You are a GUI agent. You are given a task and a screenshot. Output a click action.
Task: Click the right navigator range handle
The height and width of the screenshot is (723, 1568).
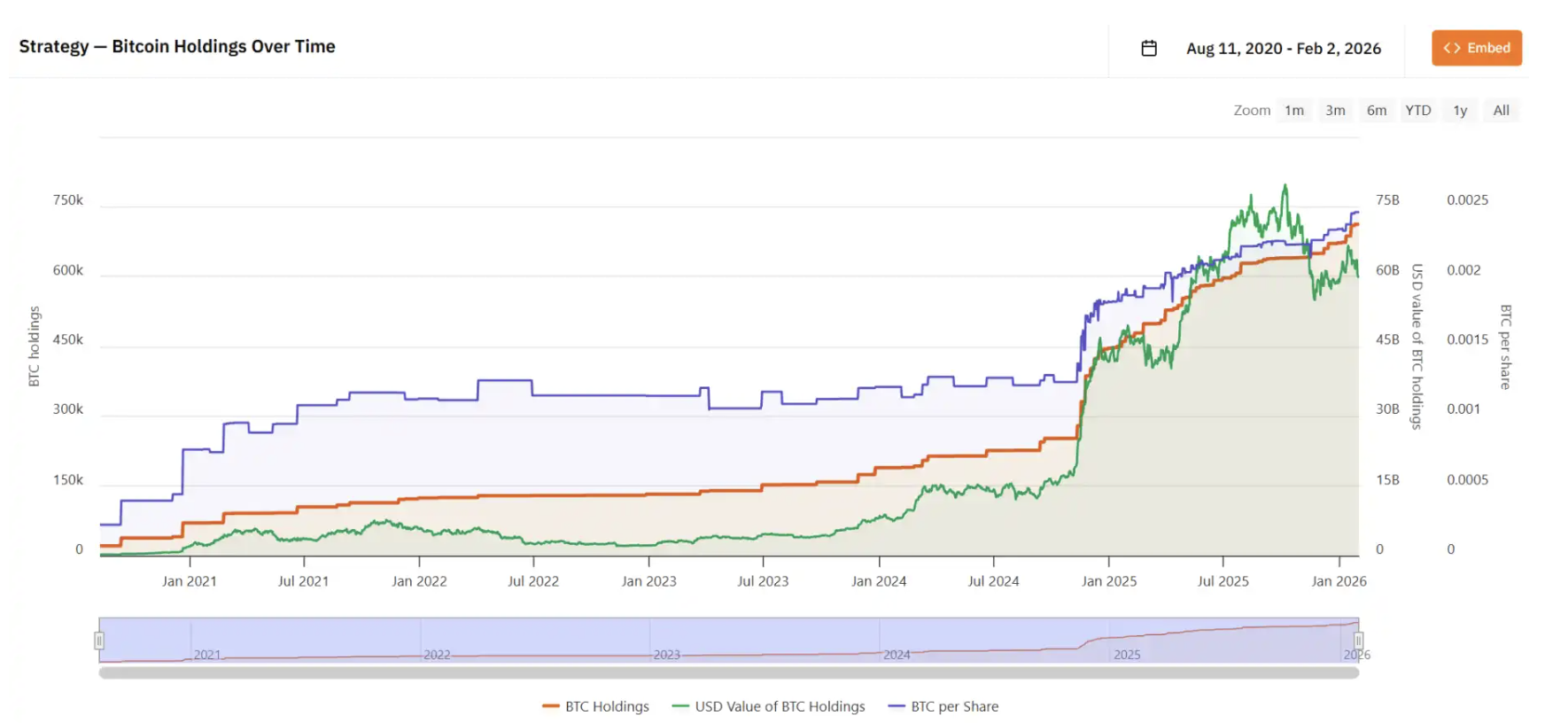tap(1358, 640)
